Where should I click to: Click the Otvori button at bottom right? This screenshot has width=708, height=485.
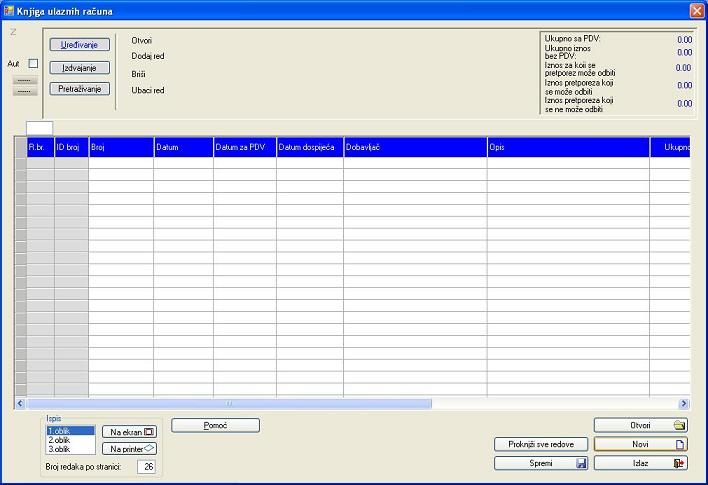(x=641, y=425)
